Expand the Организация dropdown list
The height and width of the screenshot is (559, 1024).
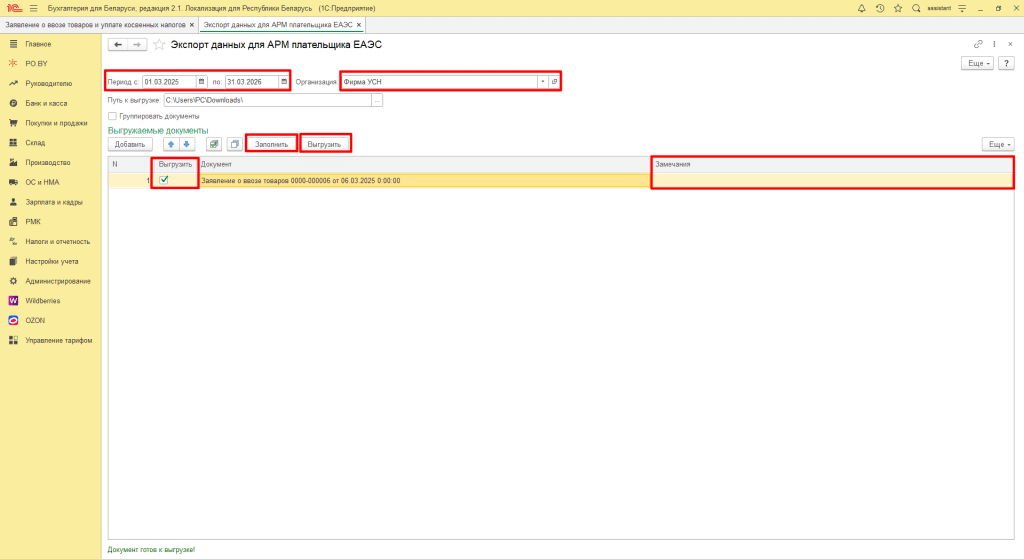(542, 82)
